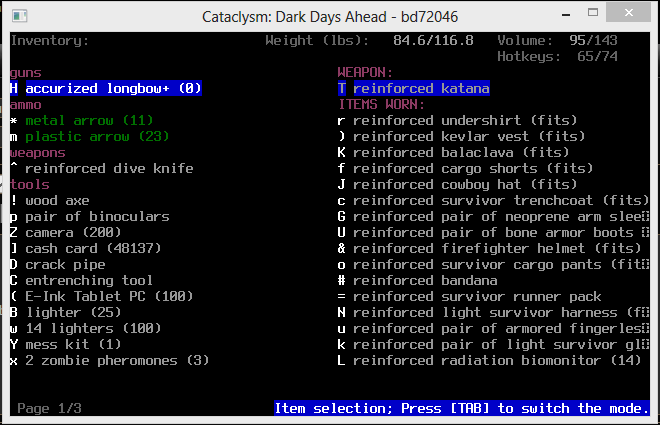Viewport: 660px width, 425px height.
Task: Select the pair of binoculars
Action: coord(90,217)
